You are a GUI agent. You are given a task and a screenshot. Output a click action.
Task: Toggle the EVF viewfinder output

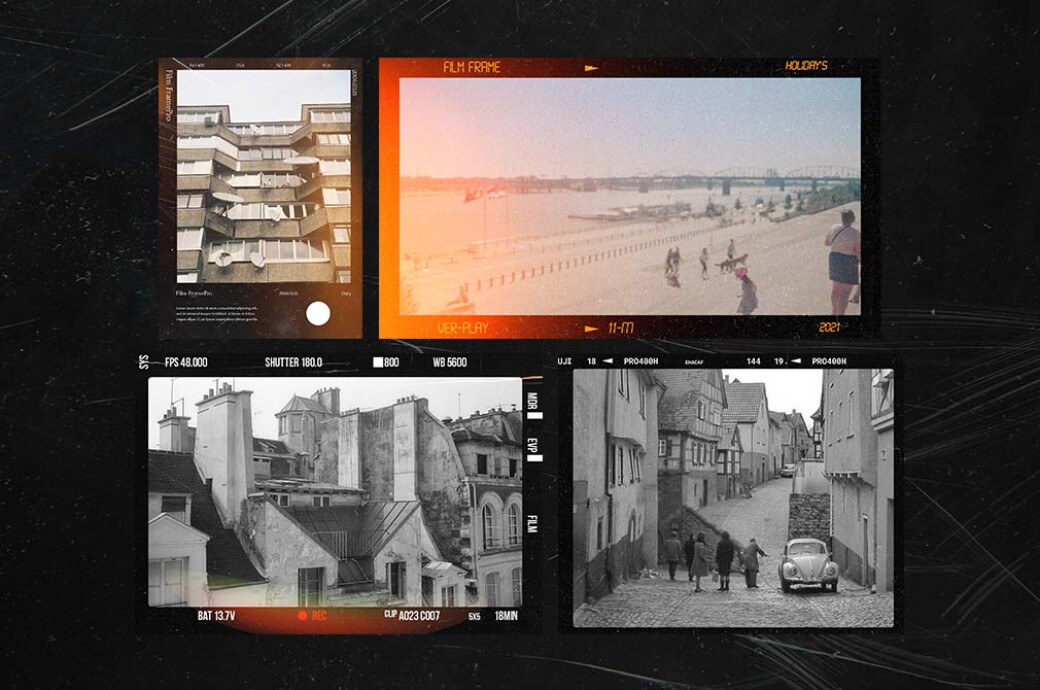(x=531, y=446)
